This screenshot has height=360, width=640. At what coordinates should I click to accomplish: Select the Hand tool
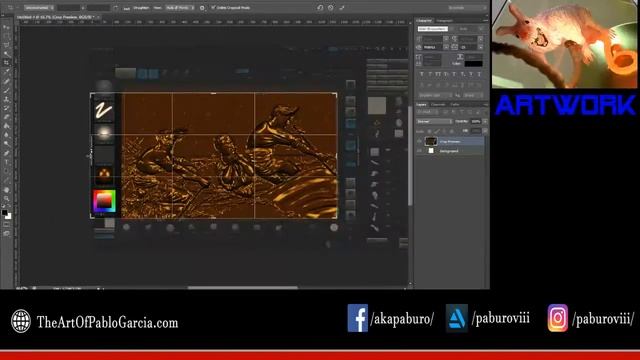point(6,190)
